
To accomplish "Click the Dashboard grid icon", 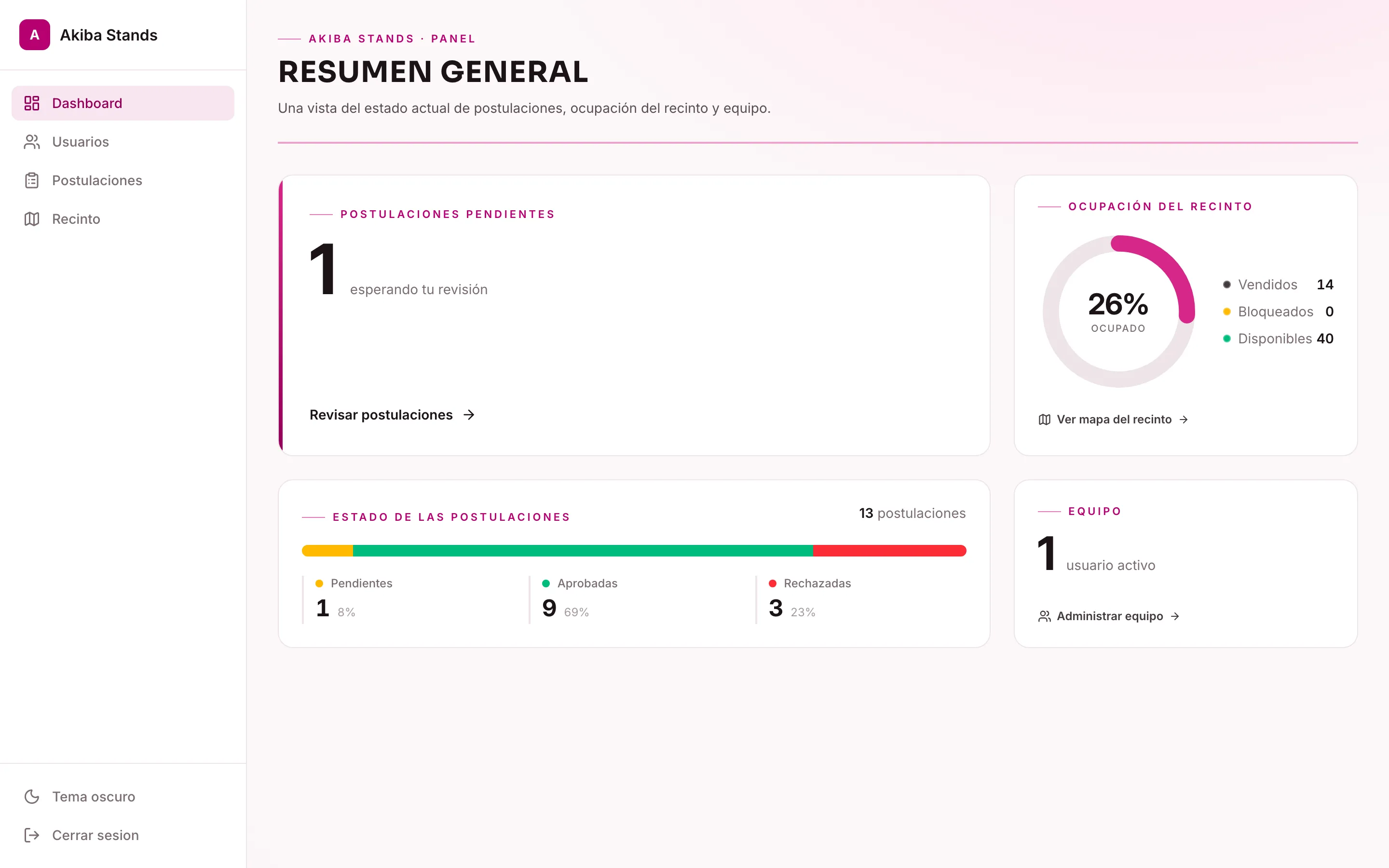I will pyautogui.click(x=31, y=103).
